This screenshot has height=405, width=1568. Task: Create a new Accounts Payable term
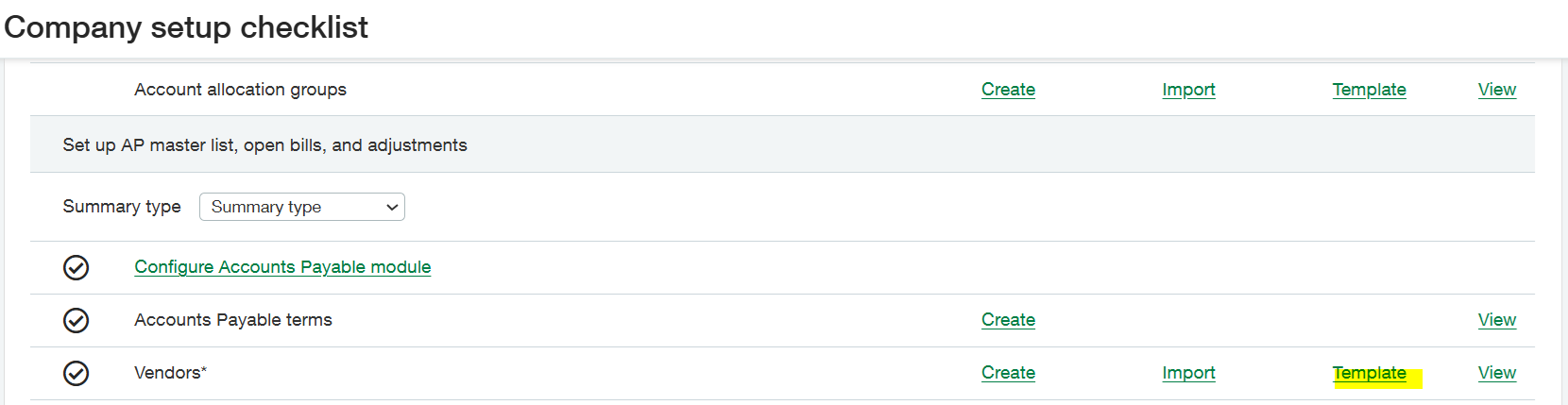tap(1008, 320)
